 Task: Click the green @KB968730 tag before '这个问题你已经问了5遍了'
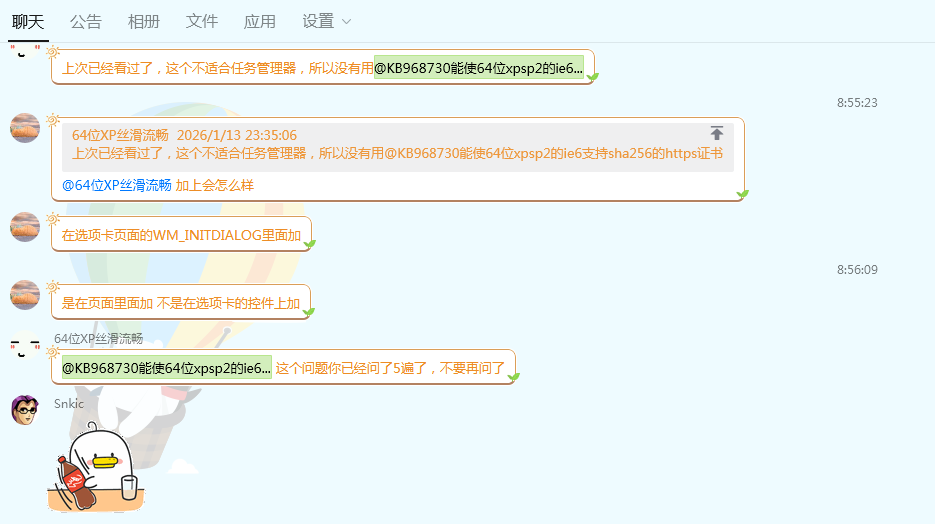pos(166,368)
